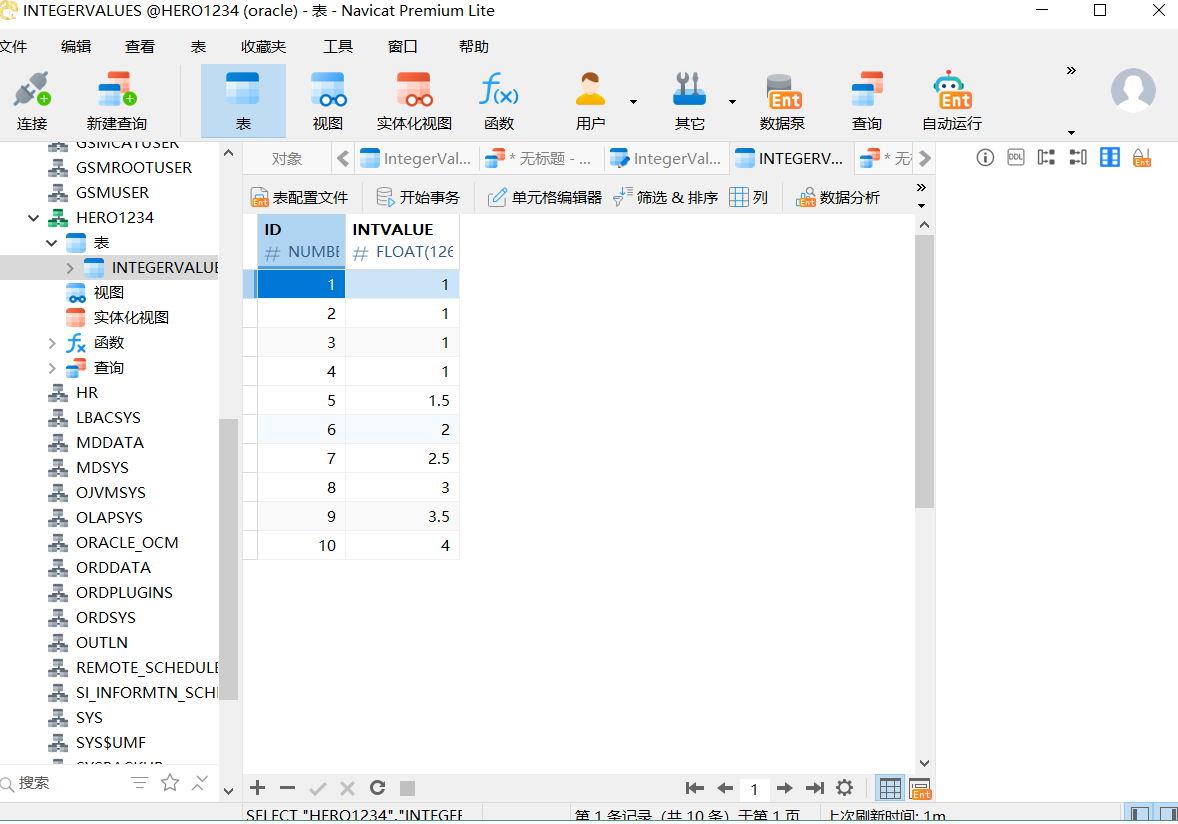1178x824 pixels.
Task: Switch to the untitled query (无标题) tab
Action: (541, 158)
